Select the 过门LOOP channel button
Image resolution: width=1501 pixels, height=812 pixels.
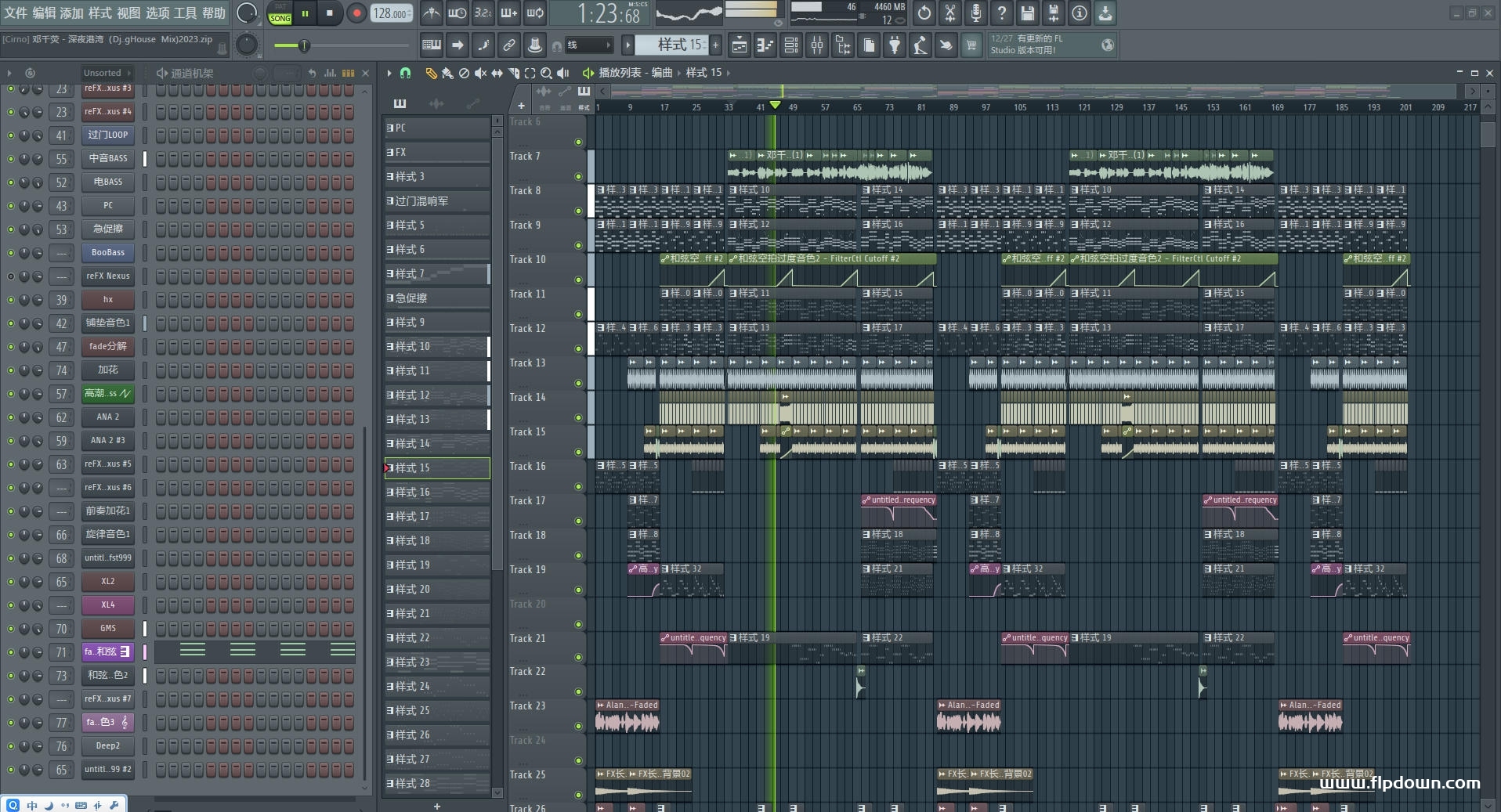(x=108, y=135)
